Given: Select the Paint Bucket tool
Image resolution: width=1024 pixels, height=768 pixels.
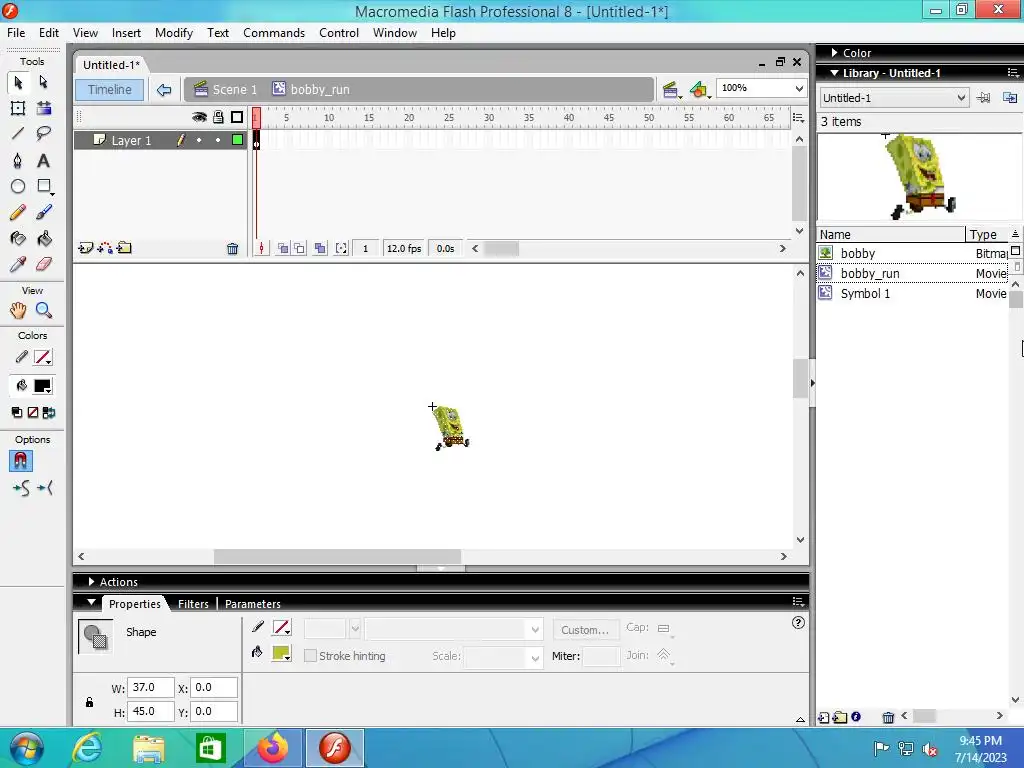Looking at the screenshot, I should pyautogui.click(x=44, y=238).
